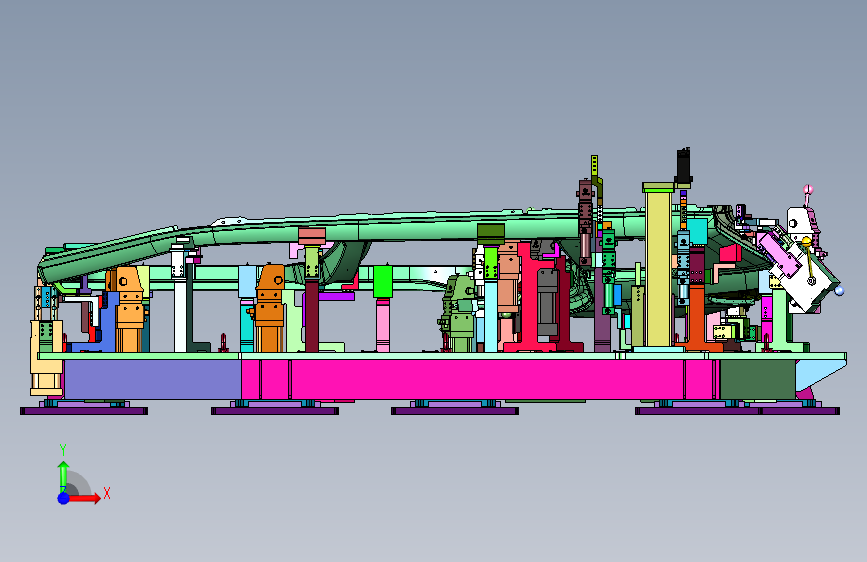Select the slate-blue base block at left
The image size is (867, 562).
[x=152, y=379]
